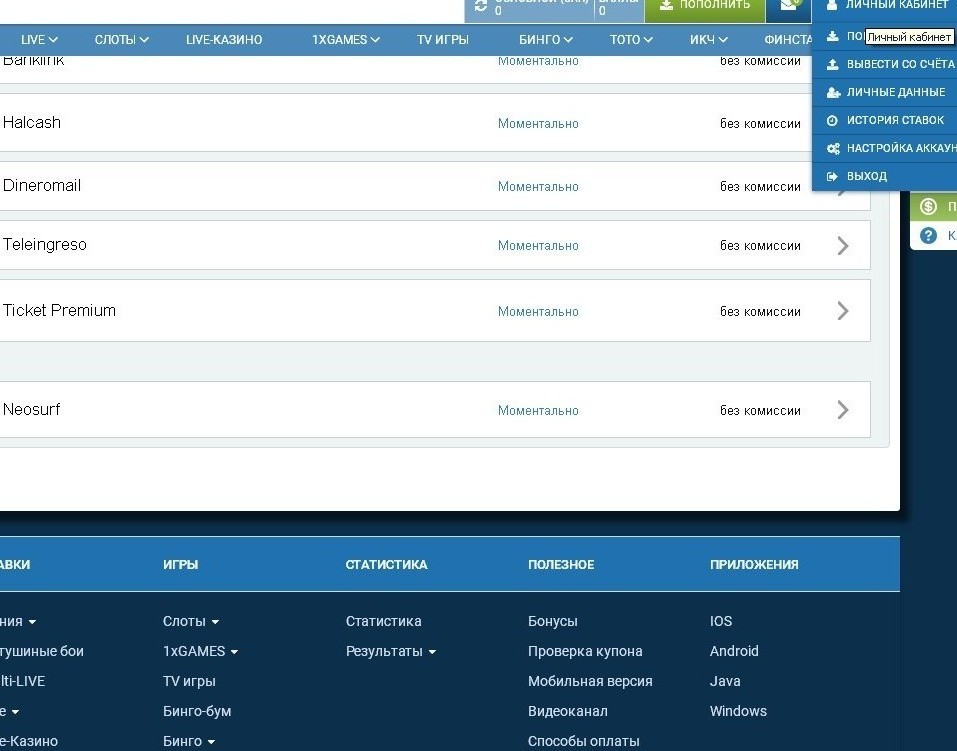Click the dollar coin icon on green sidebar
Viewport: 957px width, 751px height.
click(x=928, y=206)
